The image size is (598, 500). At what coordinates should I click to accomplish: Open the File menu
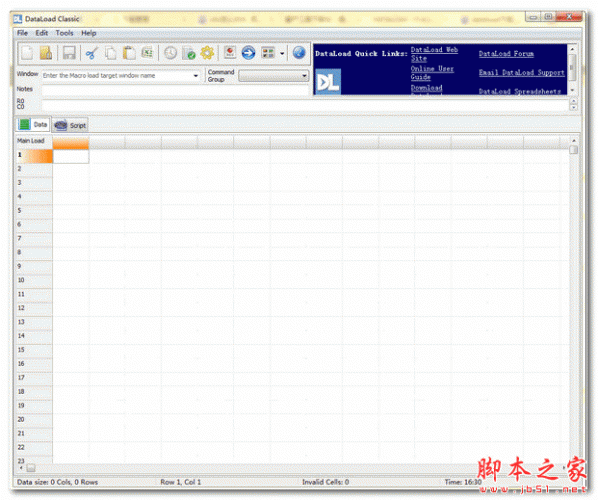point(23,33)
